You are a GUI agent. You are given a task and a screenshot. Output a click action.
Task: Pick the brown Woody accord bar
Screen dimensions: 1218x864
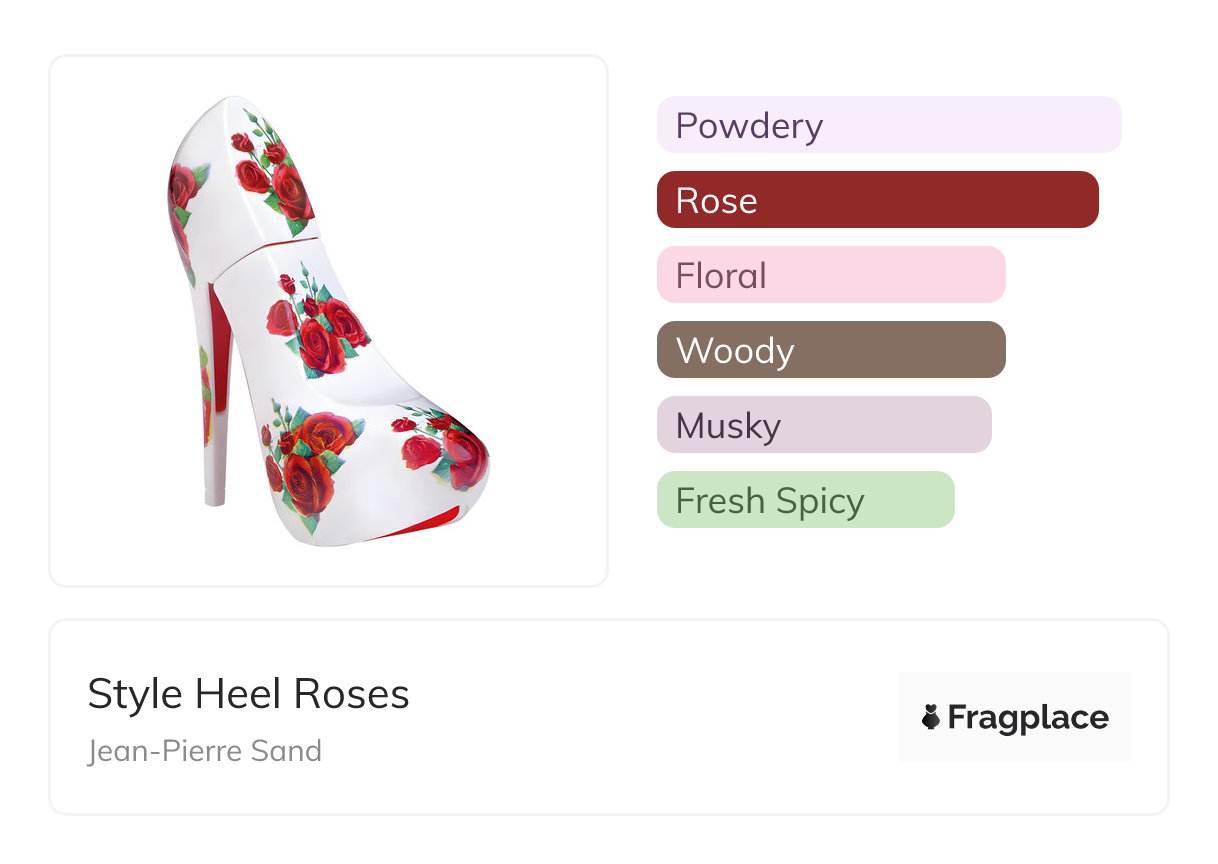pos(830,350)
